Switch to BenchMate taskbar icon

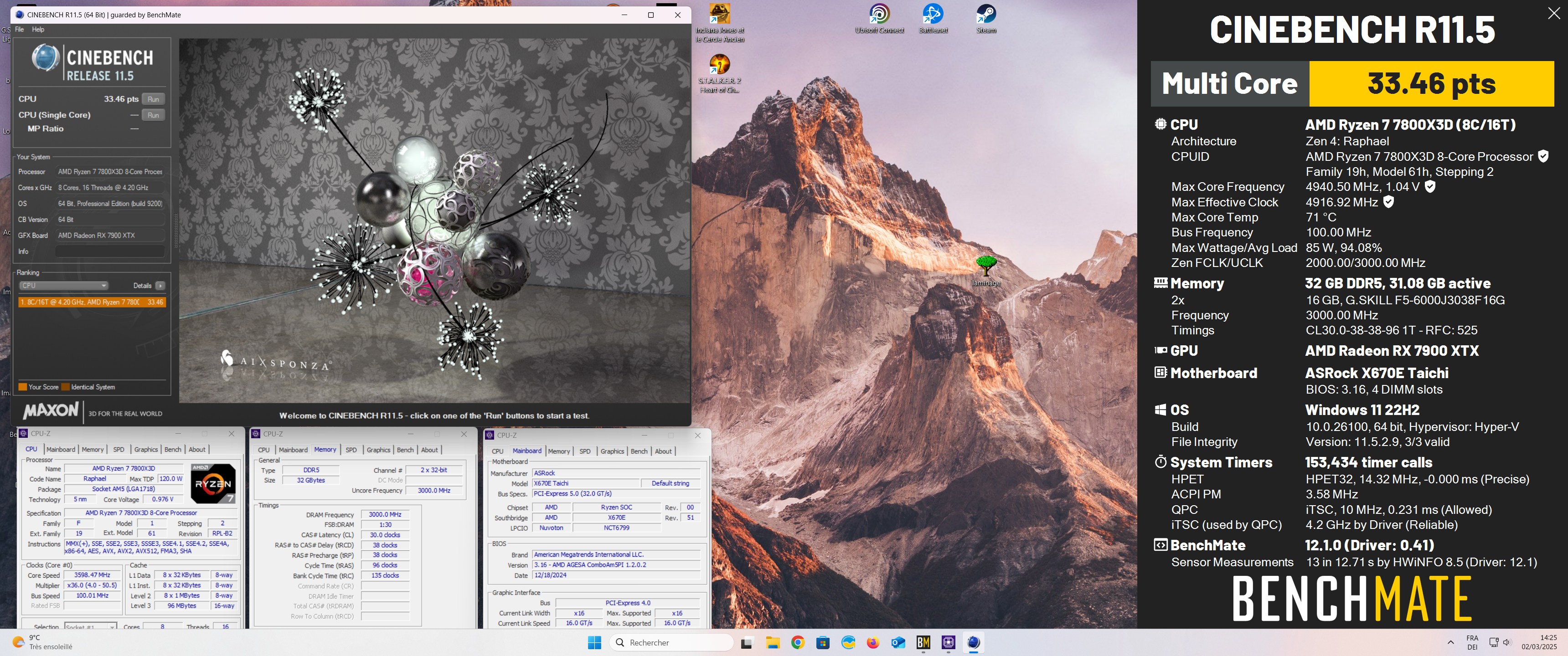[923, 642]
